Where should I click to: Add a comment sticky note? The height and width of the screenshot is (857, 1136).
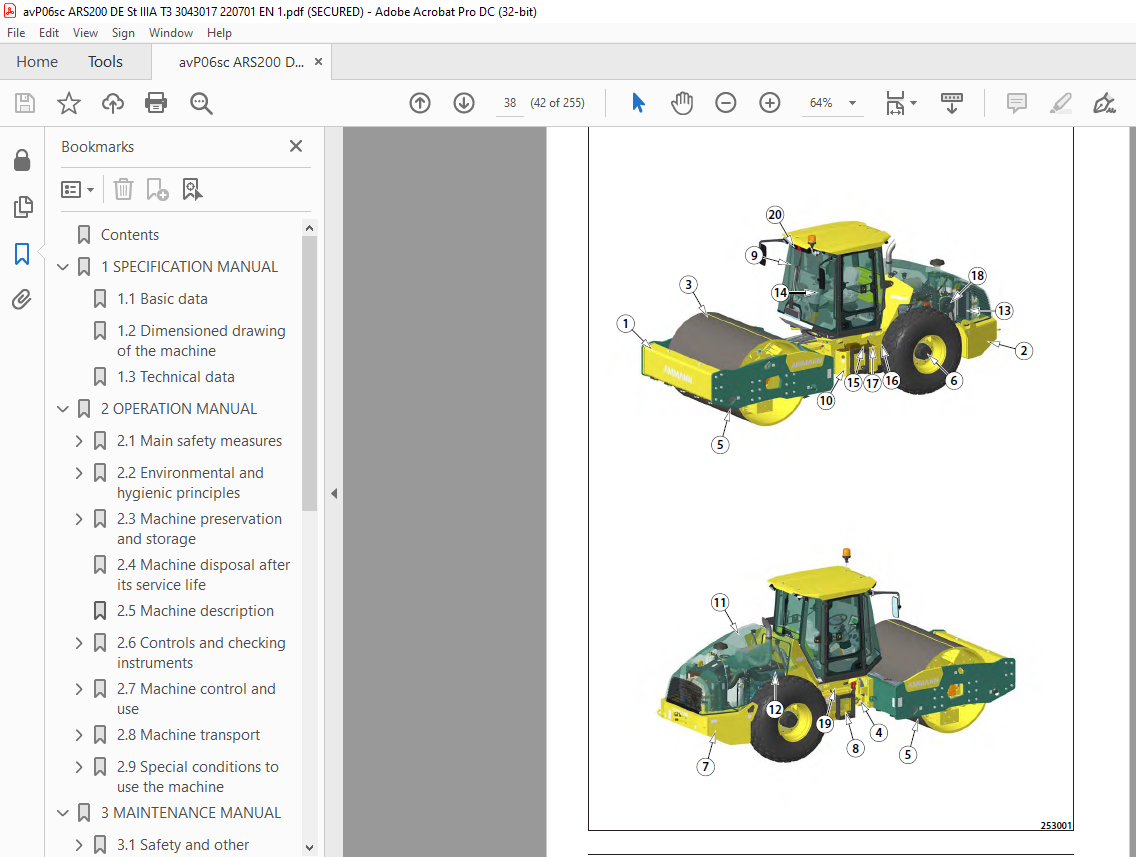point(1016,103)
